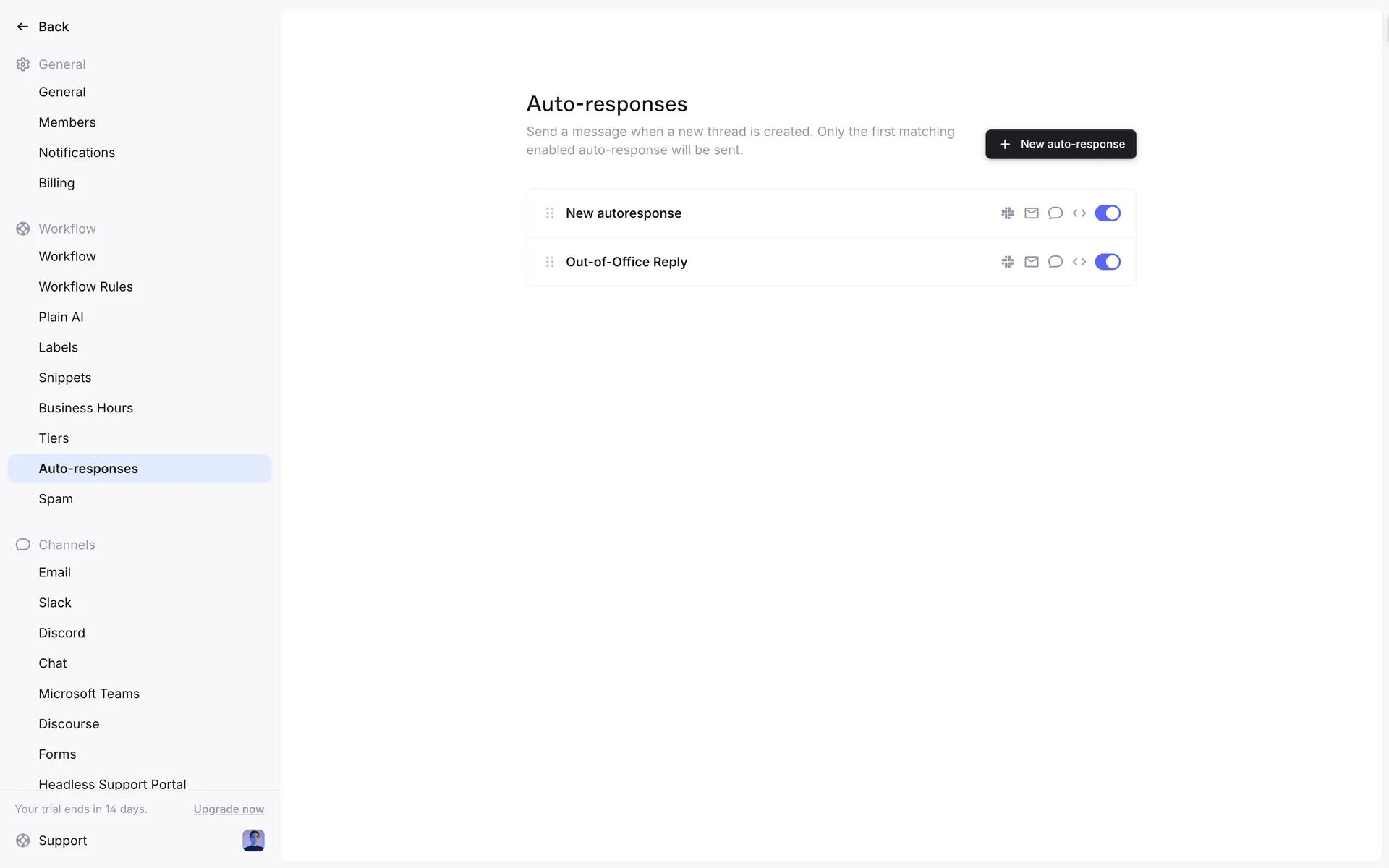
Task: Click drag handle of New autoresponse
Action: coord(550,213)
